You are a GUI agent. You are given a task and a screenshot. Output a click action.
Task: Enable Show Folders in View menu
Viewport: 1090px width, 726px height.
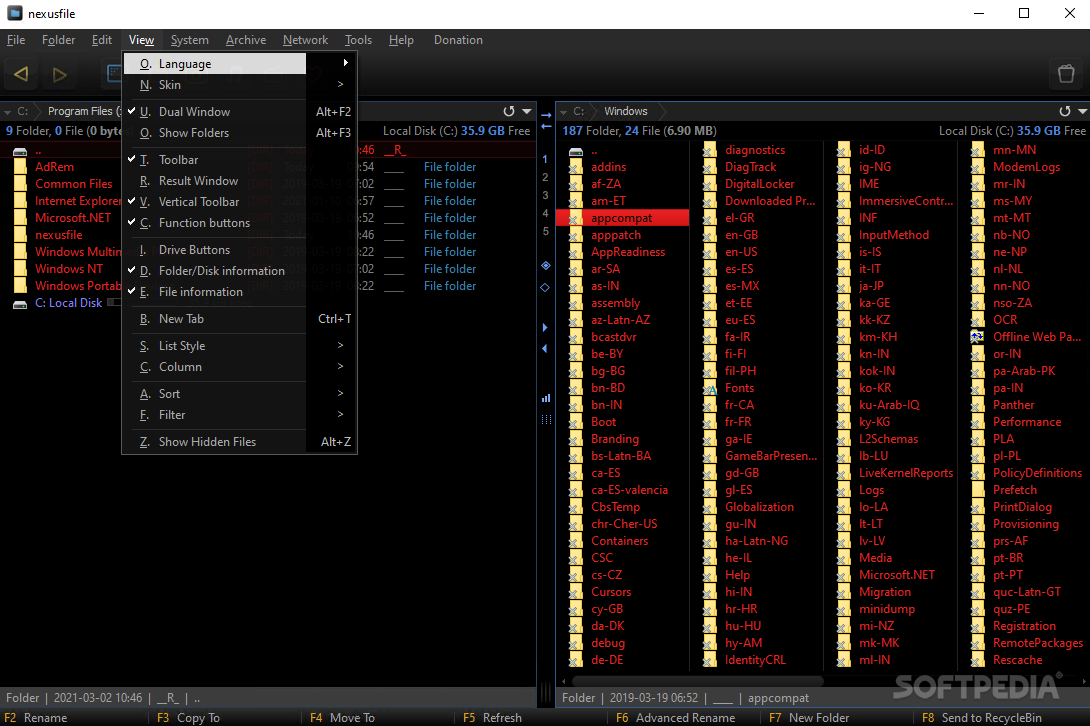coord(240,133)
